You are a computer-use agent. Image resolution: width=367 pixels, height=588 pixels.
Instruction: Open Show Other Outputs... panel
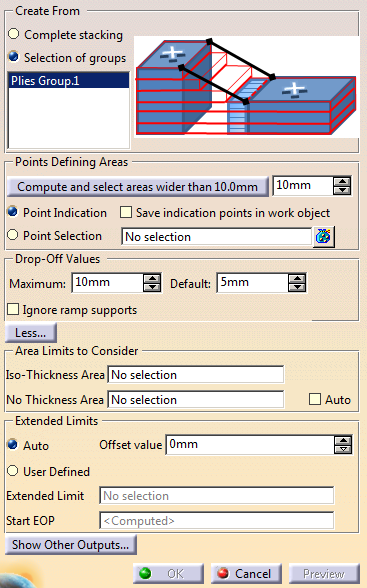pyautogui.click(x=70, y=544)
